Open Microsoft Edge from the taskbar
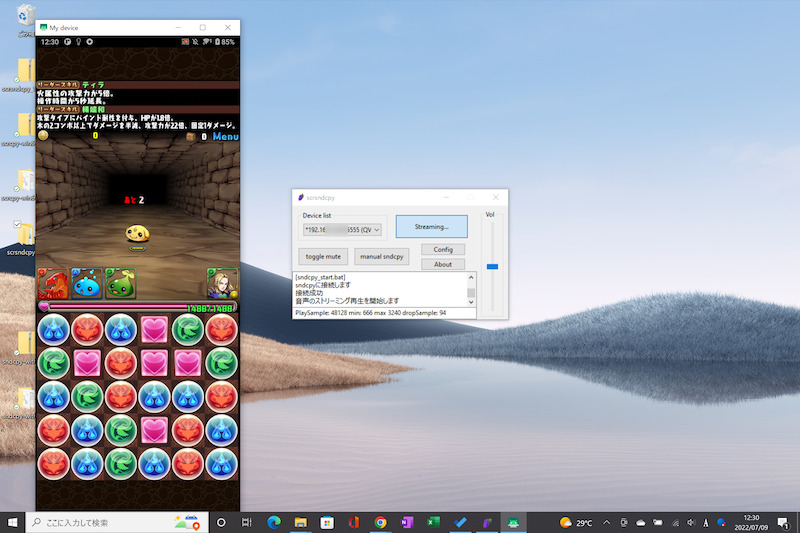 [x=273, y=522]
